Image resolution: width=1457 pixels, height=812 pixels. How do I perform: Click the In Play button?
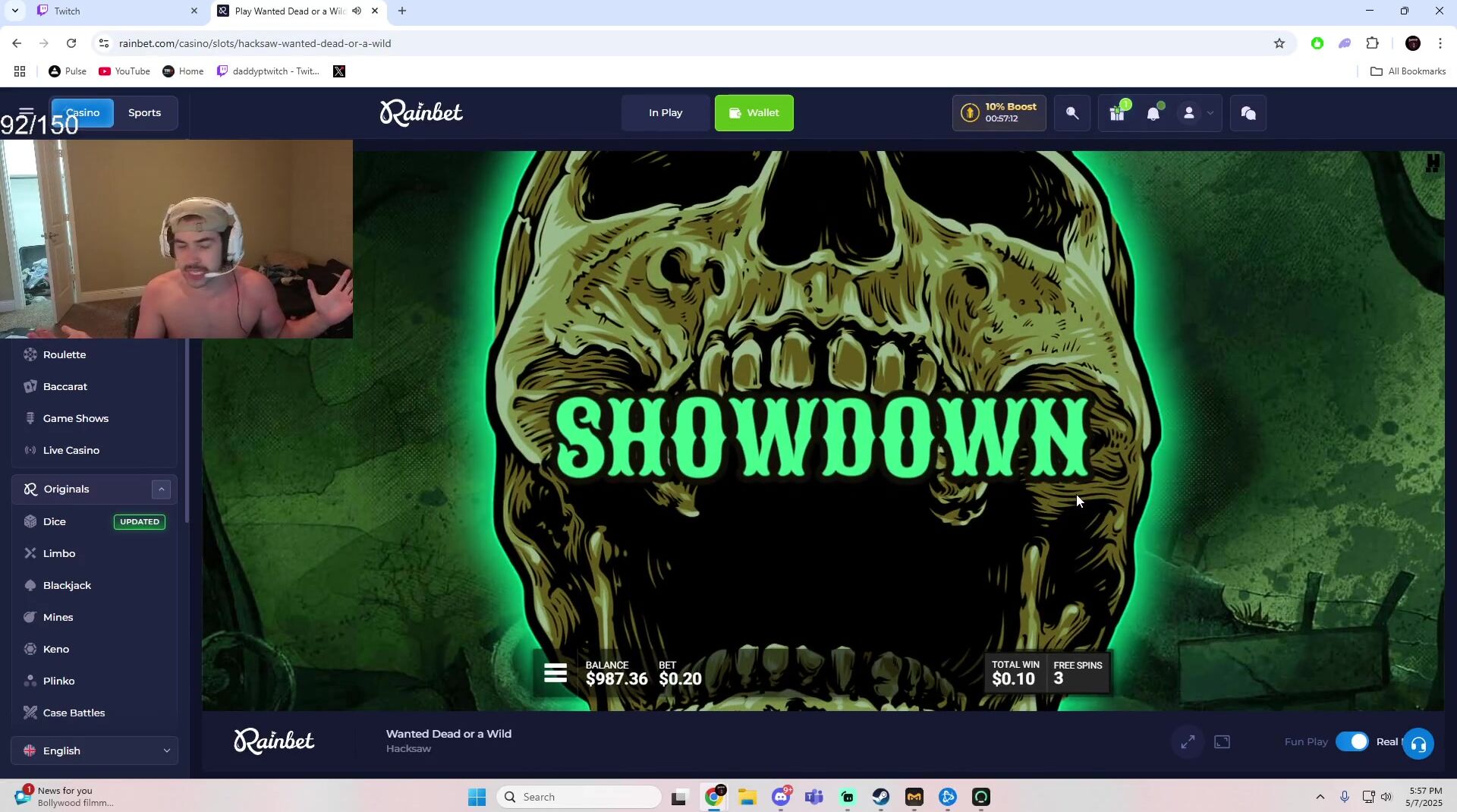point(666,113)
